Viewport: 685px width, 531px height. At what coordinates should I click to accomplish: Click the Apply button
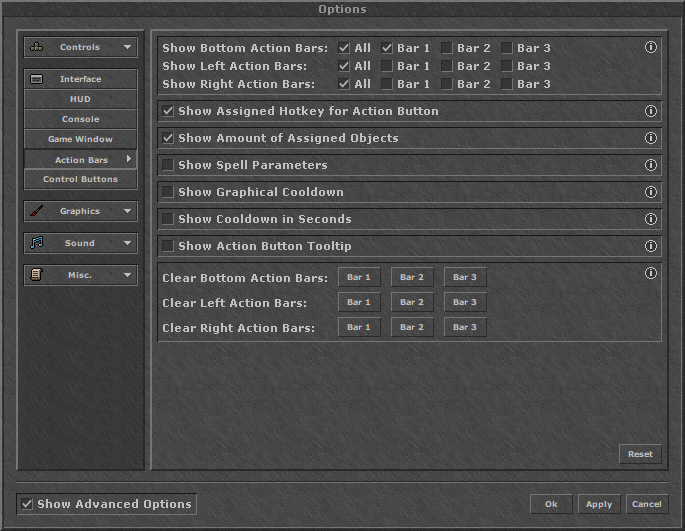click(599, 504)
